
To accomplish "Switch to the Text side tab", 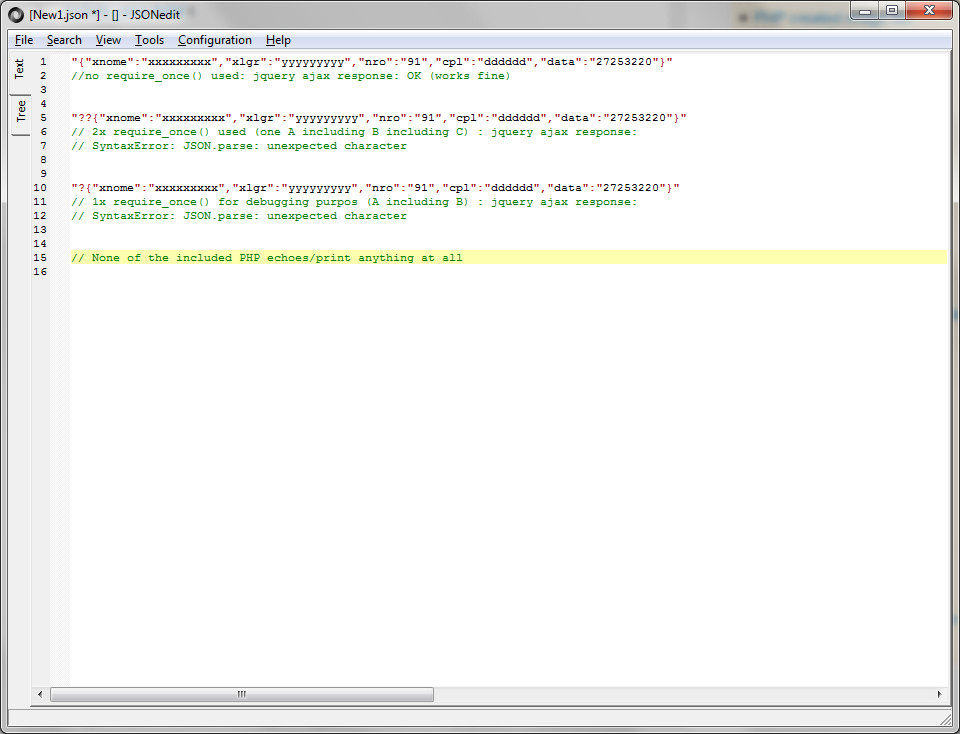I will (x=20, y=69).
